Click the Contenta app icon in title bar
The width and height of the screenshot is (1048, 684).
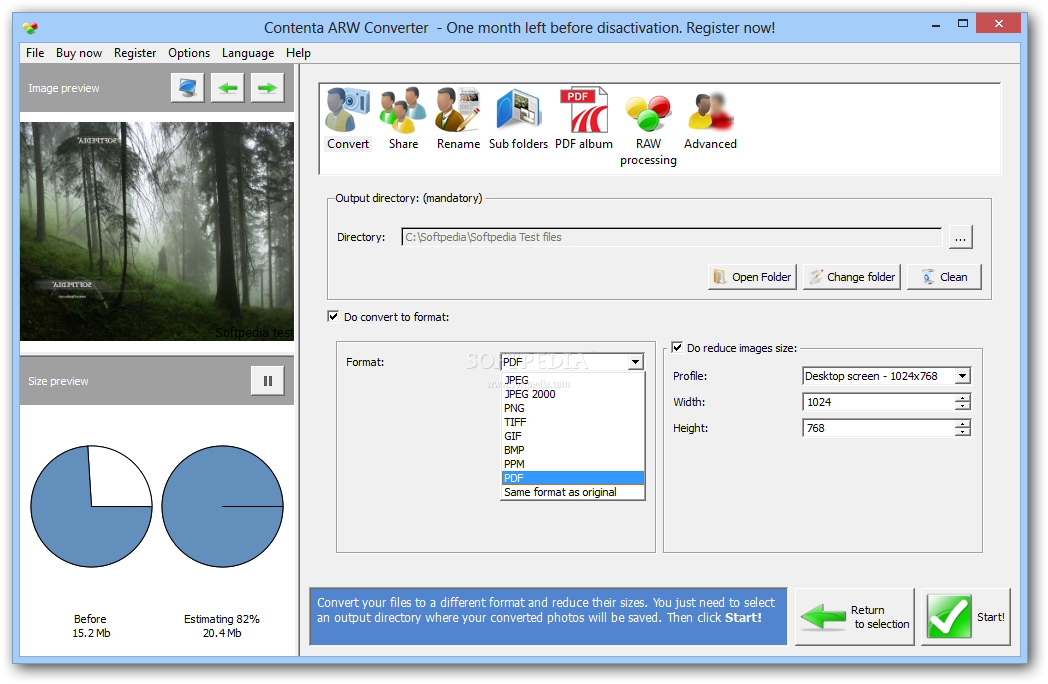click(30, 28)
